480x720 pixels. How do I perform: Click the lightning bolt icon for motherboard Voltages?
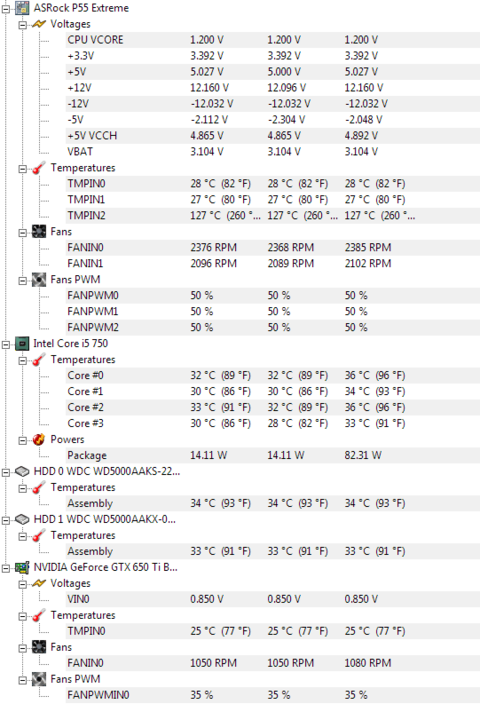(x=39, y=24)
